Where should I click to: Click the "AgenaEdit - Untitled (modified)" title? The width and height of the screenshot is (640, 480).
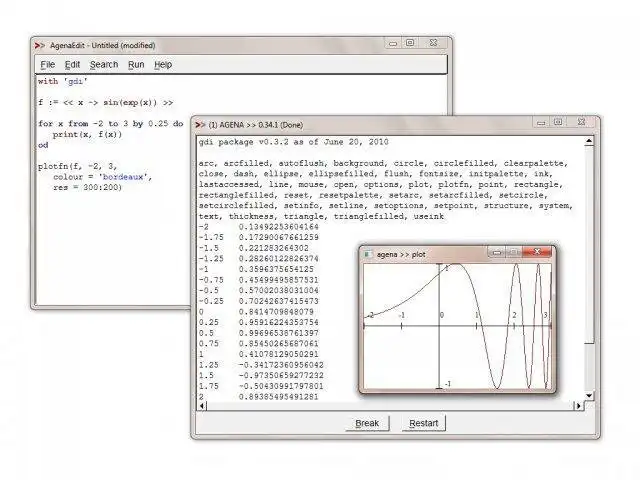[x=102, y=45]
